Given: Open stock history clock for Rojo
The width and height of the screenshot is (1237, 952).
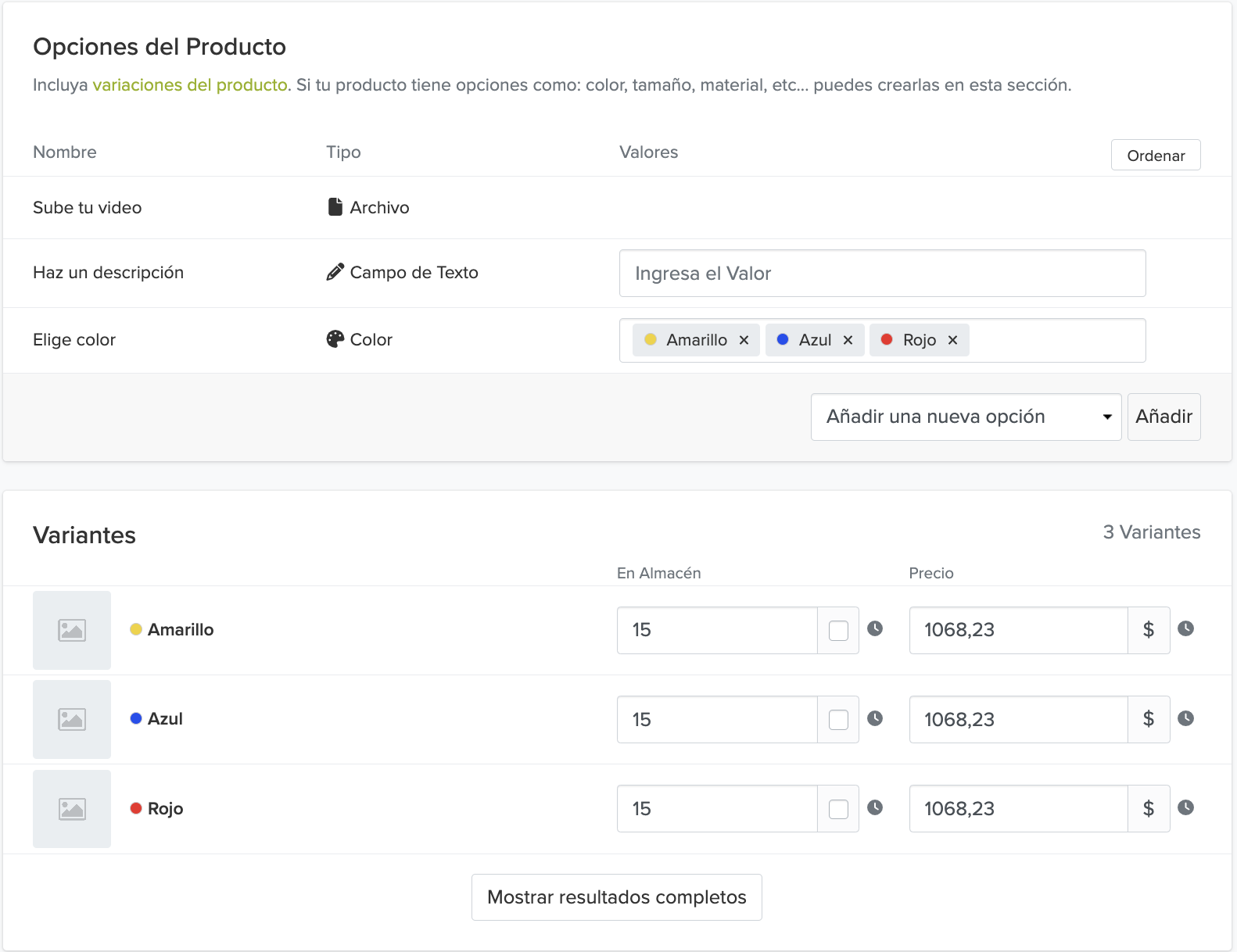Looking at the screenshot, I should [875, 807].
